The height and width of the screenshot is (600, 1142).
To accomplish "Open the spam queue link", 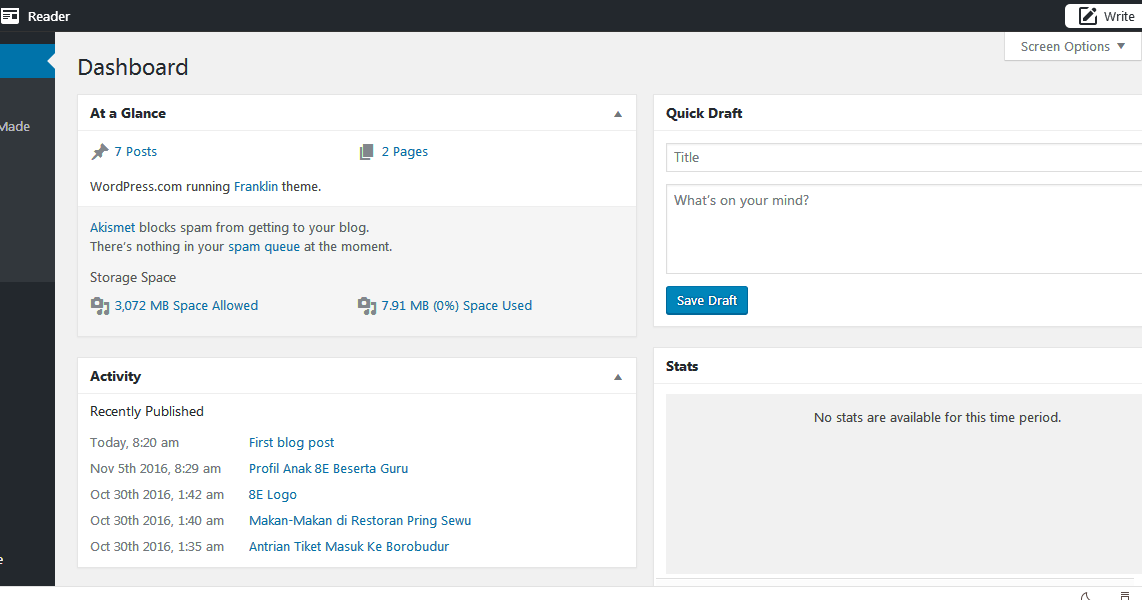I will tap(263, 246).
